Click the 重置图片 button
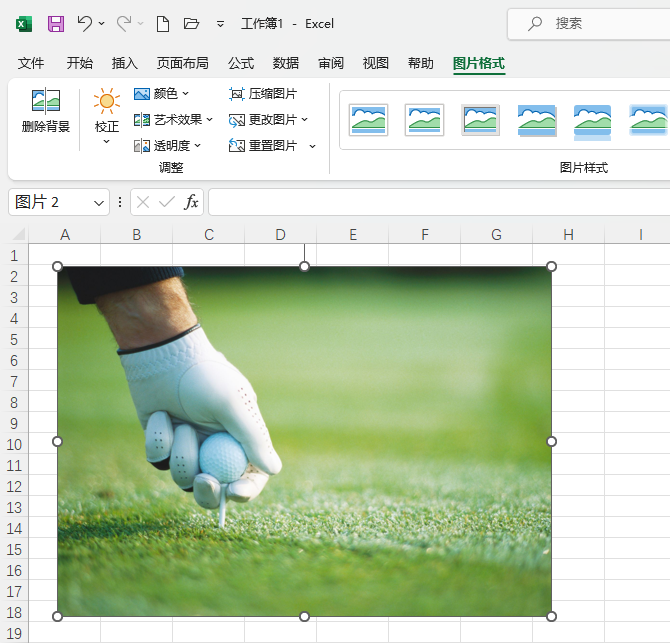Viewport: 670px width, 643px height. [x=263, y=146]
